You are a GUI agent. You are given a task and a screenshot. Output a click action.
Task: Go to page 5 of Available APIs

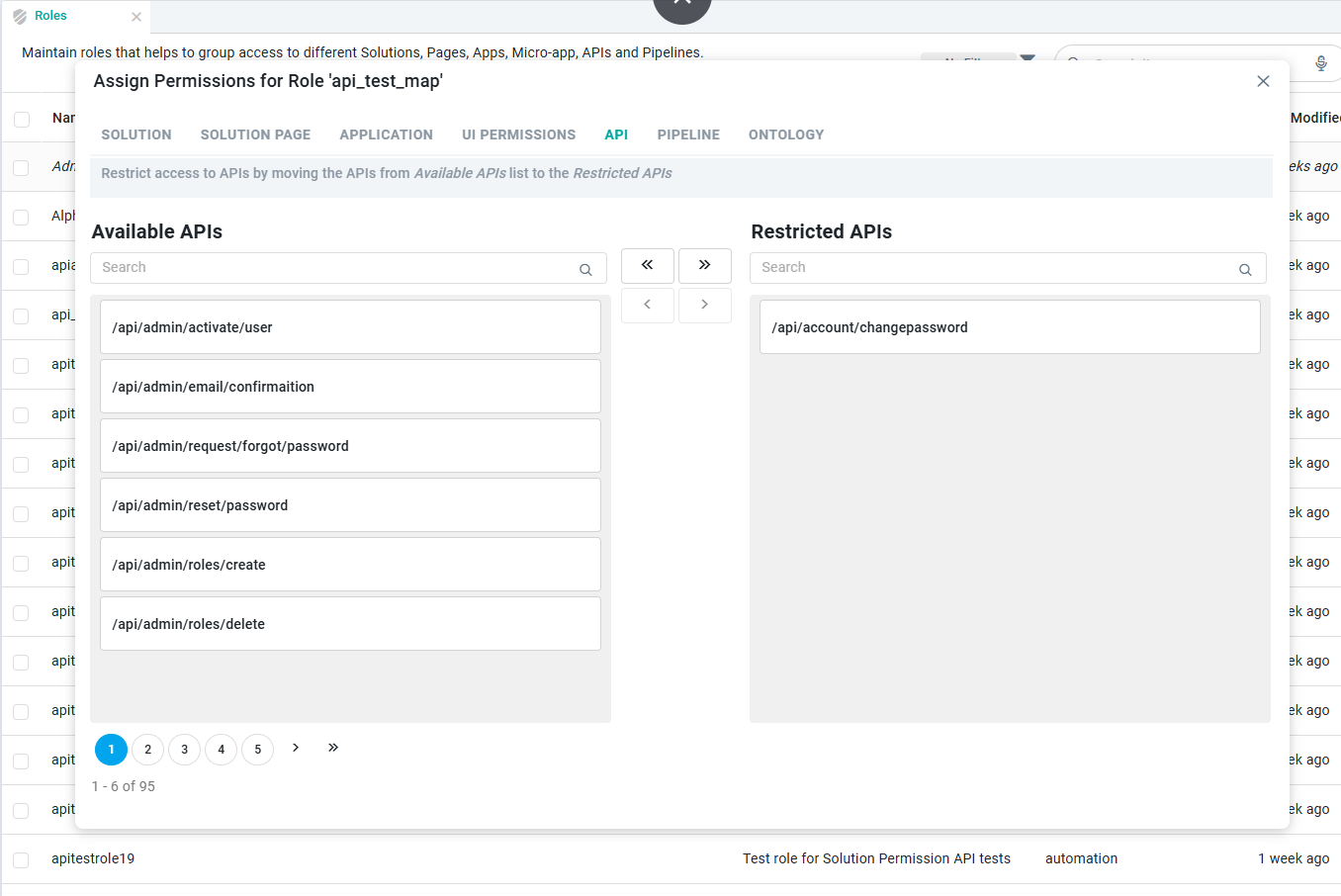click(258, 750)
